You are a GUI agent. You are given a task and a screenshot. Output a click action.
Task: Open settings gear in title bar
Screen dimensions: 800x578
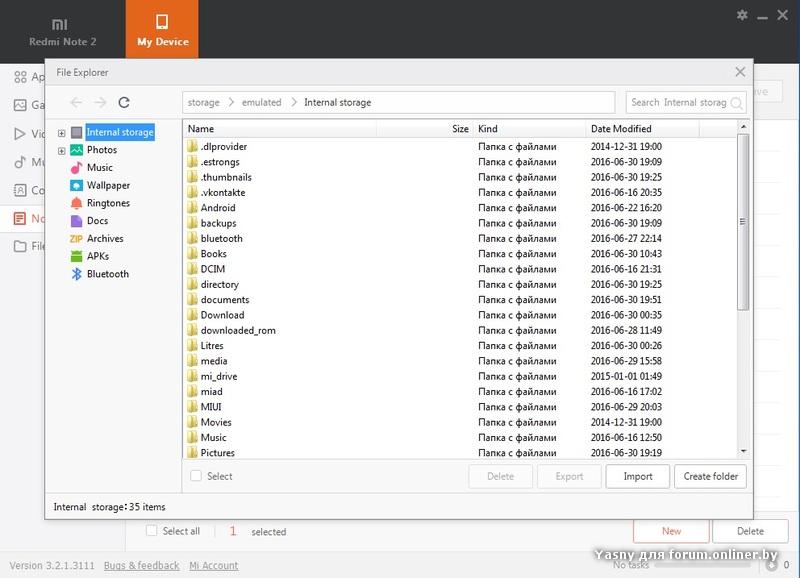(742, 15)
